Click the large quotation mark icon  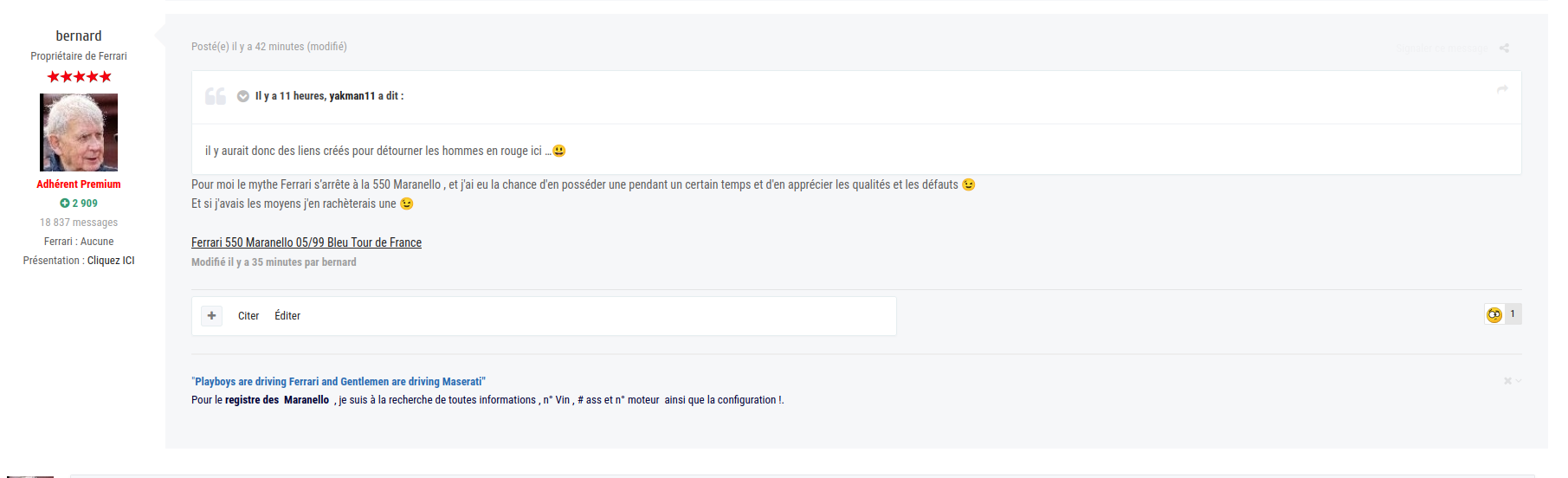pyautogui.click(x=215, y=96)
